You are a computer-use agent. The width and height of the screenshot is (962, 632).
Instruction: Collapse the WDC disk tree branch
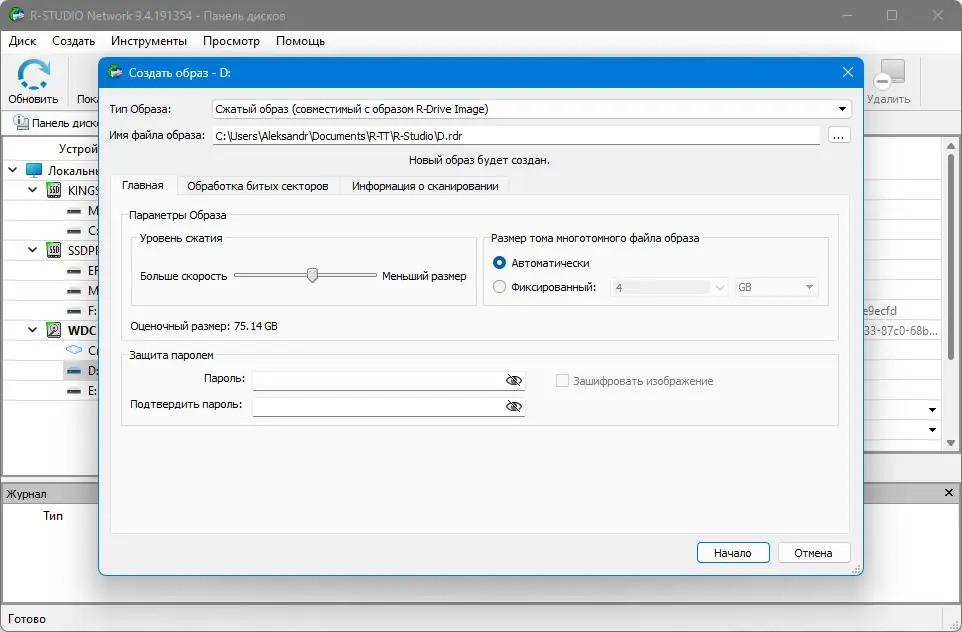[31, 329]
